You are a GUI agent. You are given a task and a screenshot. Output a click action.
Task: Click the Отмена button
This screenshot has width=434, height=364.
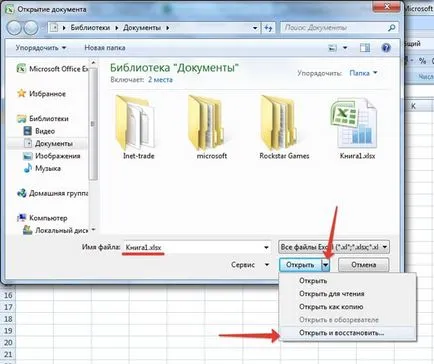coord(363,265)
